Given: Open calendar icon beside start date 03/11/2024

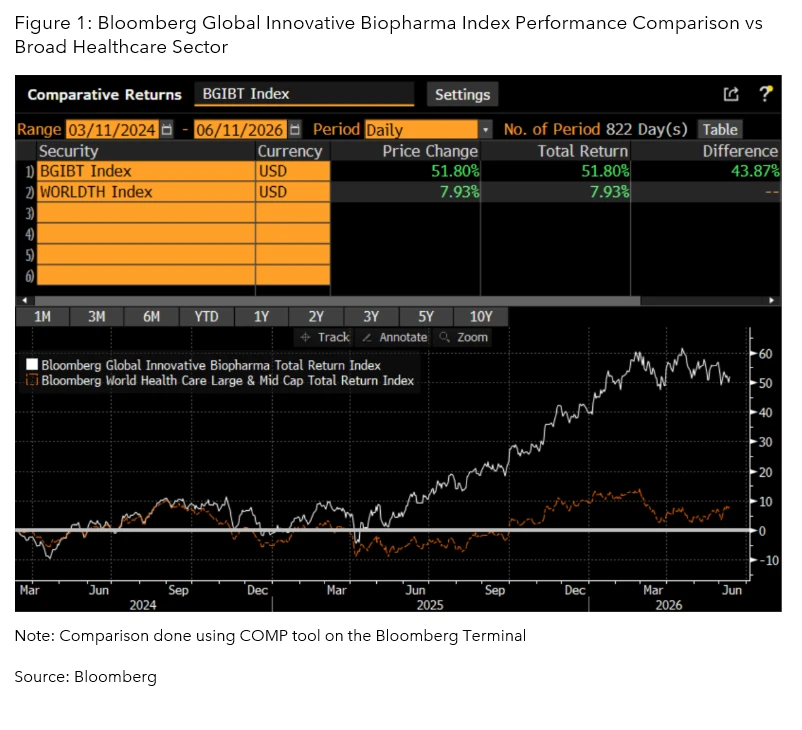Looking at the screenshot, I should click(x=167, y=129).
